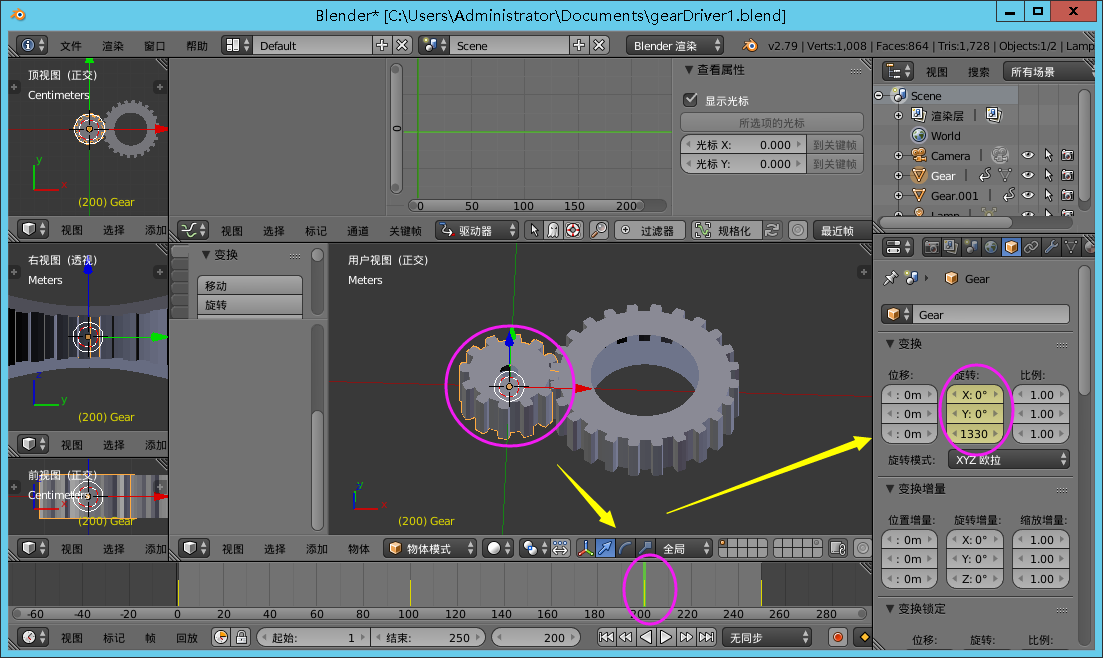Toggle renderability camera for Gear.001
Viewport: 1103px width, 658px height.
pyautogui.click(x=1068, y=195)
